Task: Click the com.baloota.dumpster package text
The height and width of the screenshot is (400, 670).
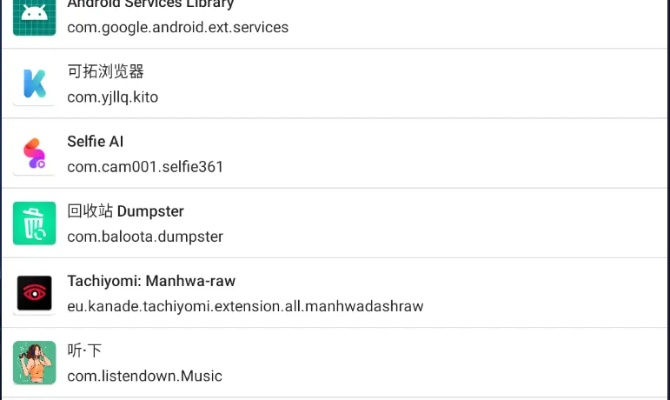Action: tap(145, 236)
